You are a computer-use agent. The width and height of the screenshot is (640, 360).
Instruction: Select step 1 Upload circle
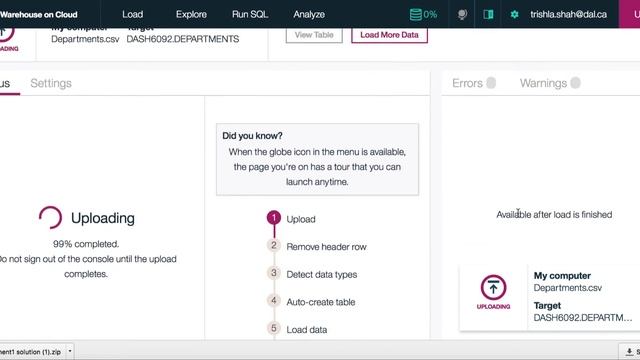tap(274, 218)
